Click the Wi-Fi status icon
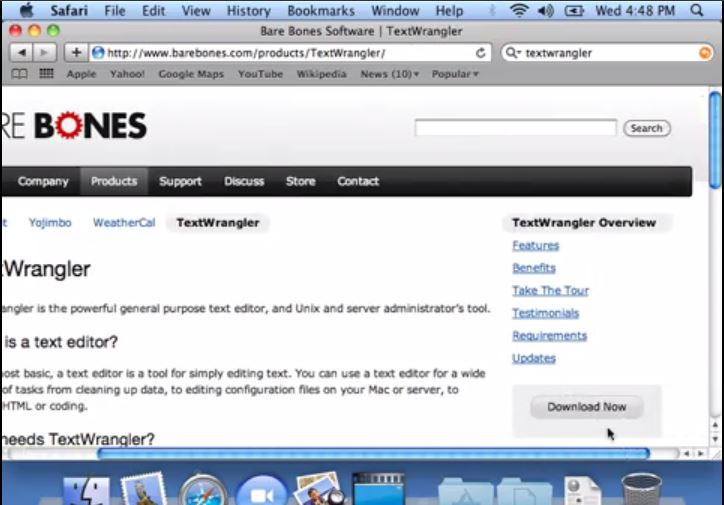Screen dimensions: 724x505 pyautogui.click(x=519, y=10)
